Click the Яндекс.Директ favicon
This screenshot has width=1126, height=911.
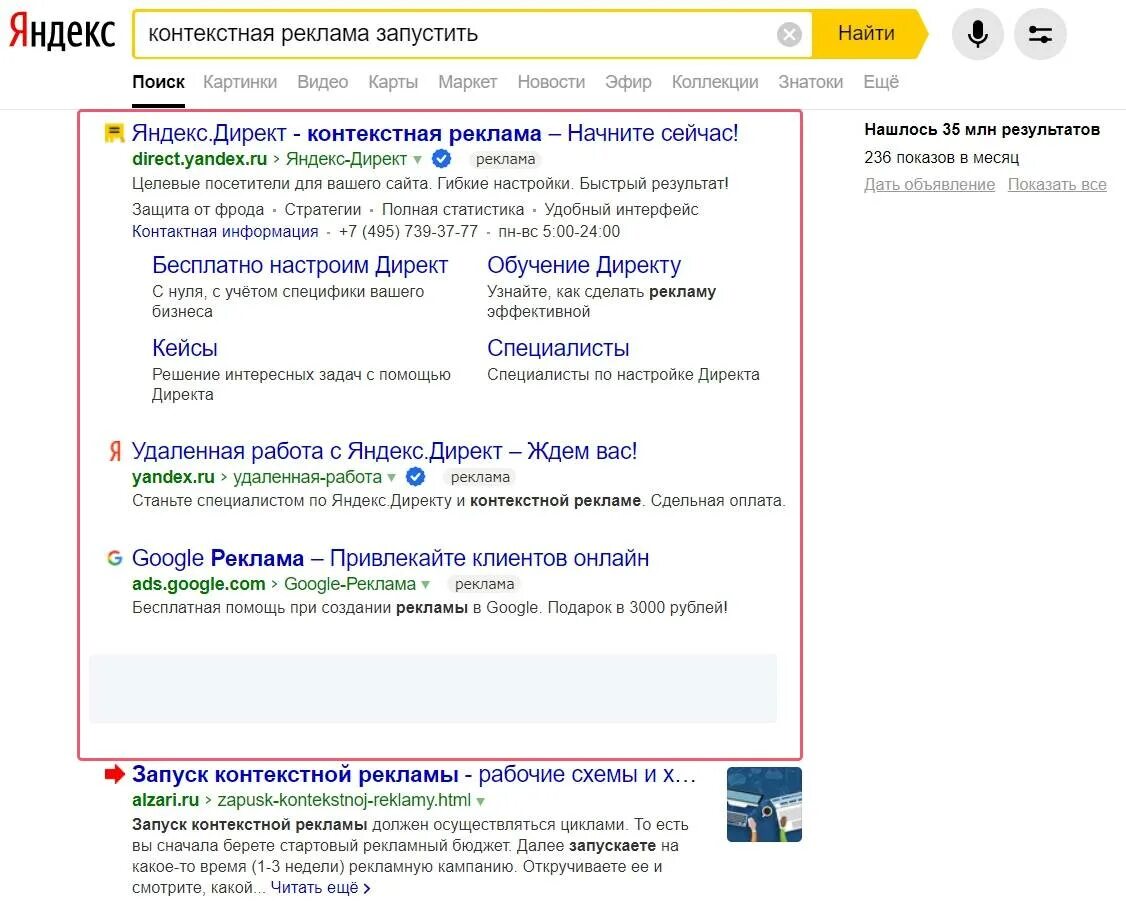click(114, 133)
